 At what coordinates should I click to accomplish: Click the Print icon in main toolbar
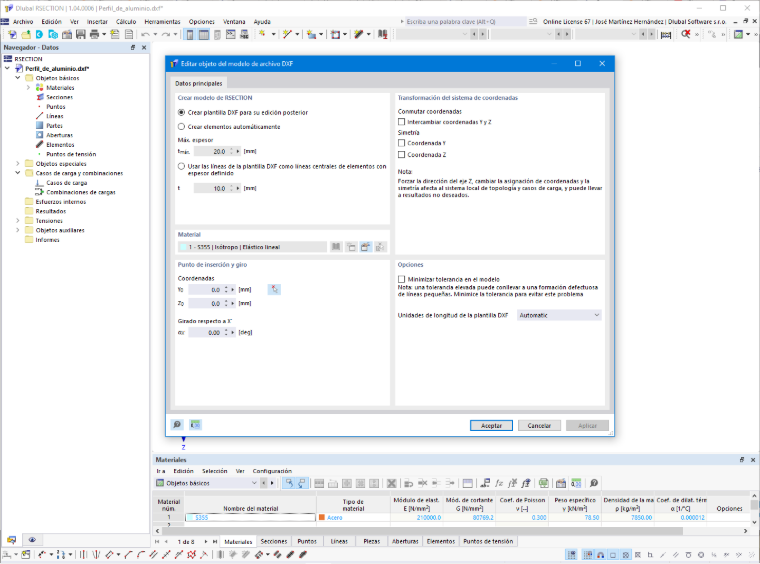(95, 34)
